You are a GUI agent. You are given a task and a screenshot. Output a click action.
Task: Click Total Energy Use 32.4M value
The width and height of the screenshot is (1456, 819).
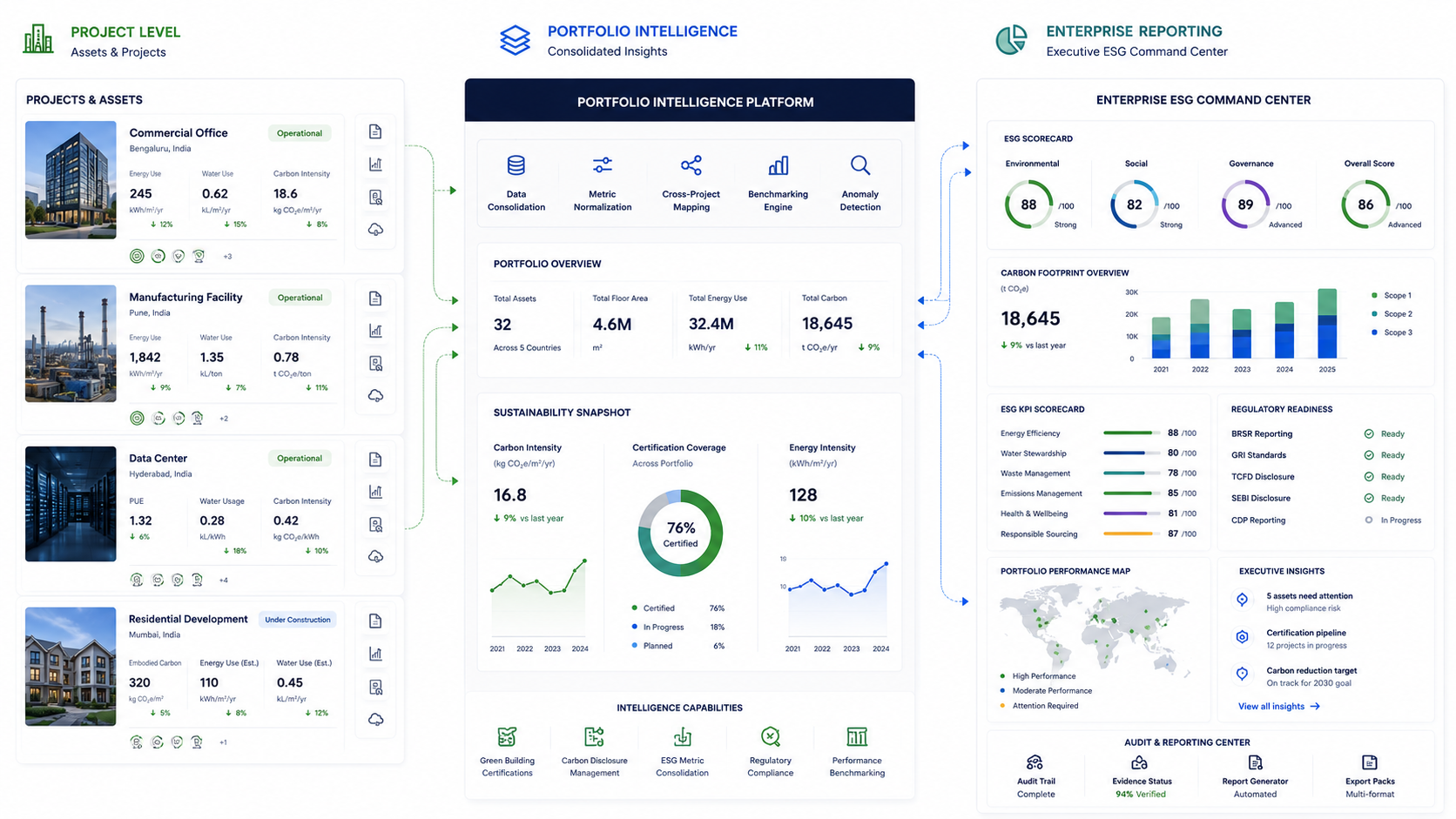tap(711, 324)
